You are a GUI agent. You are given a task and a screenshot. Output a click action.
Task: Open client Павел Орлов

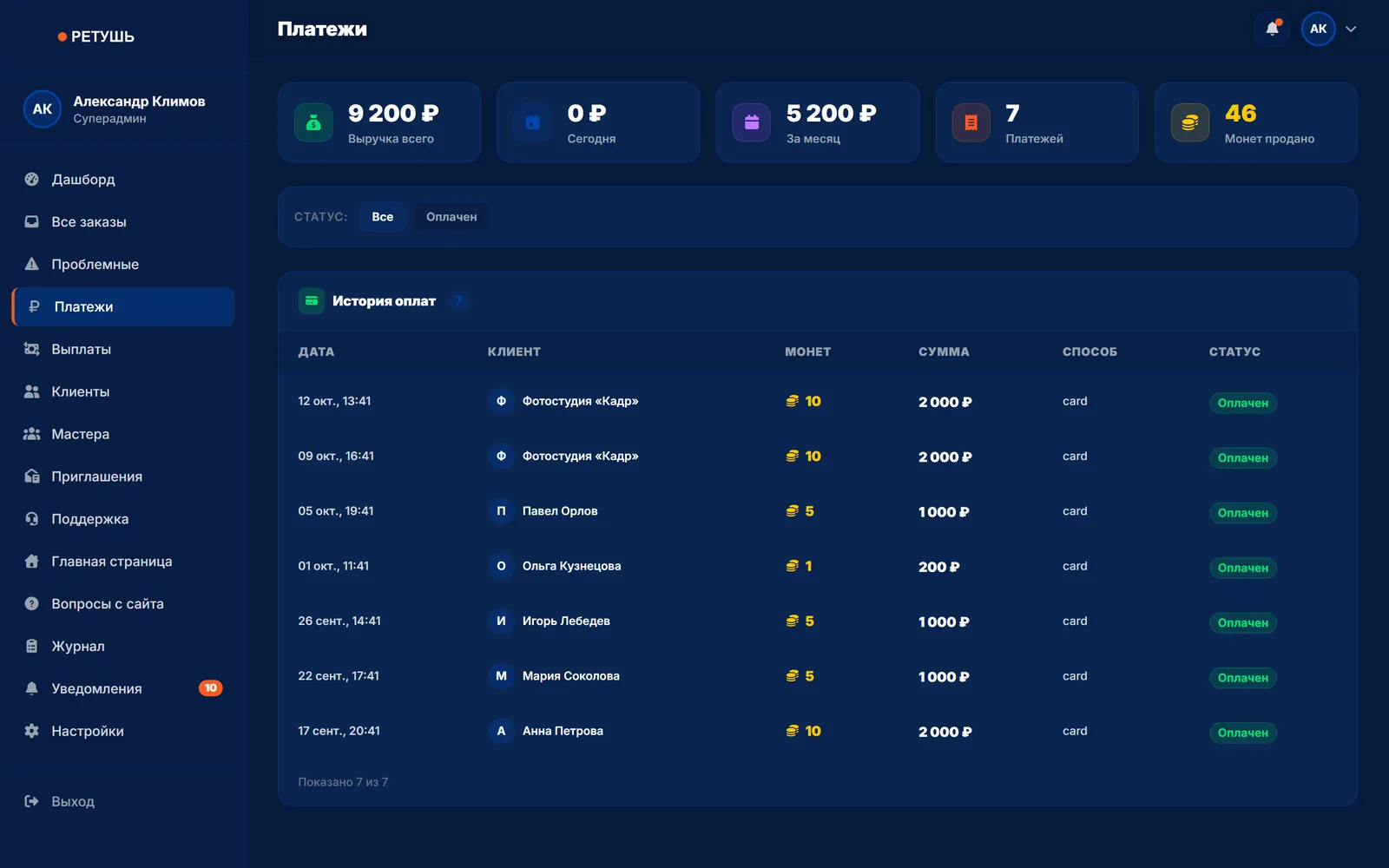click(560, 511)
